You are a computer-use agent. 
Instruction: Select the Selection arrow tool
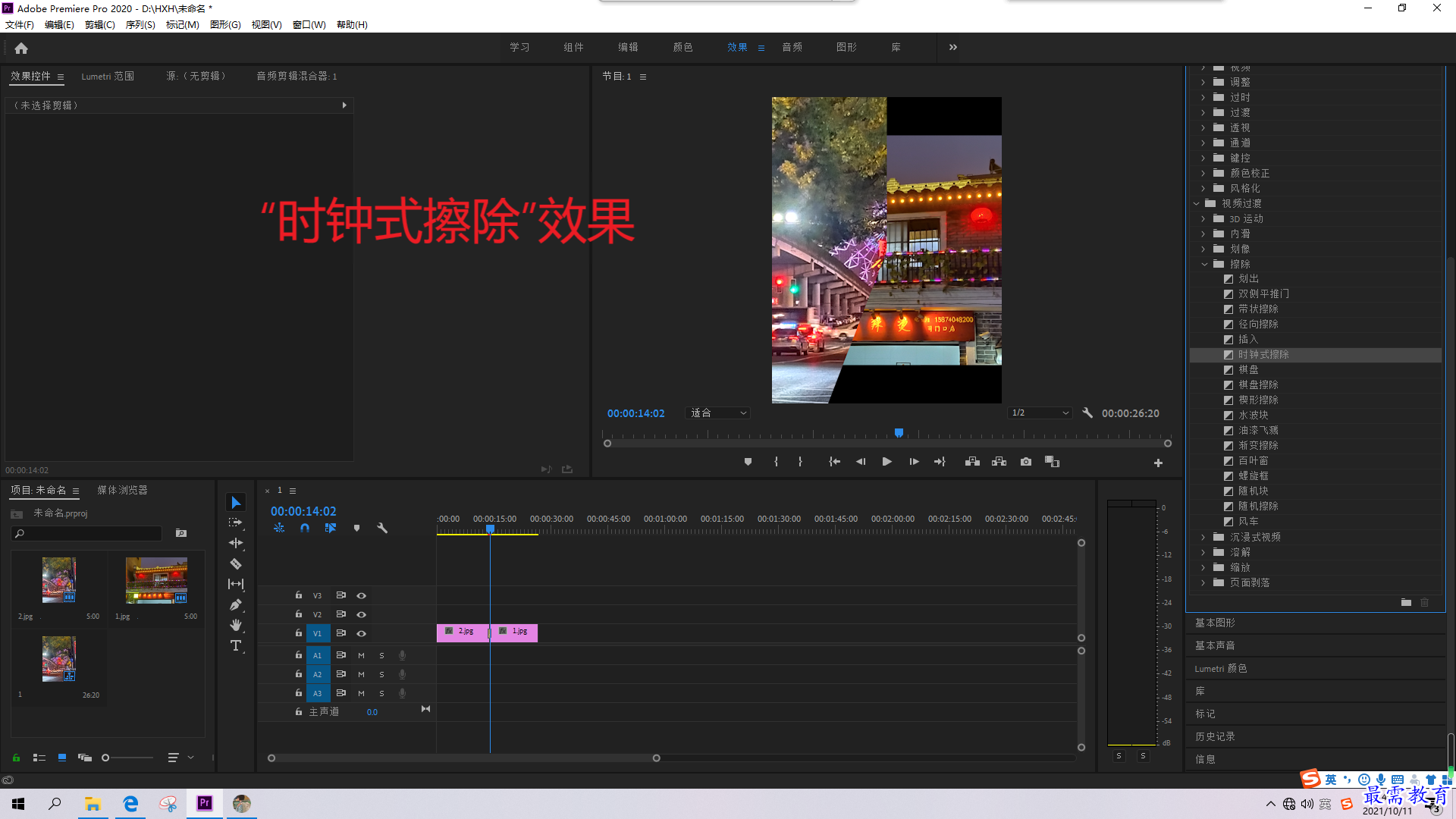tap(236, 503)
